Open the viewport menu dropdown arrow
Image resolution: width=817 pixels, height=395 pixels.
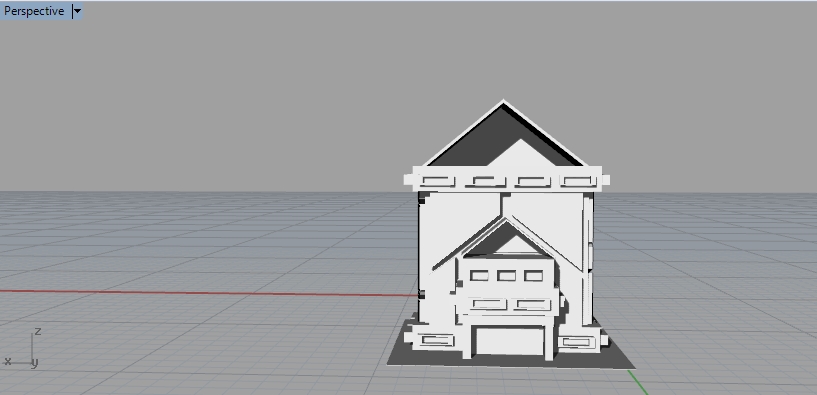[77, 11]
